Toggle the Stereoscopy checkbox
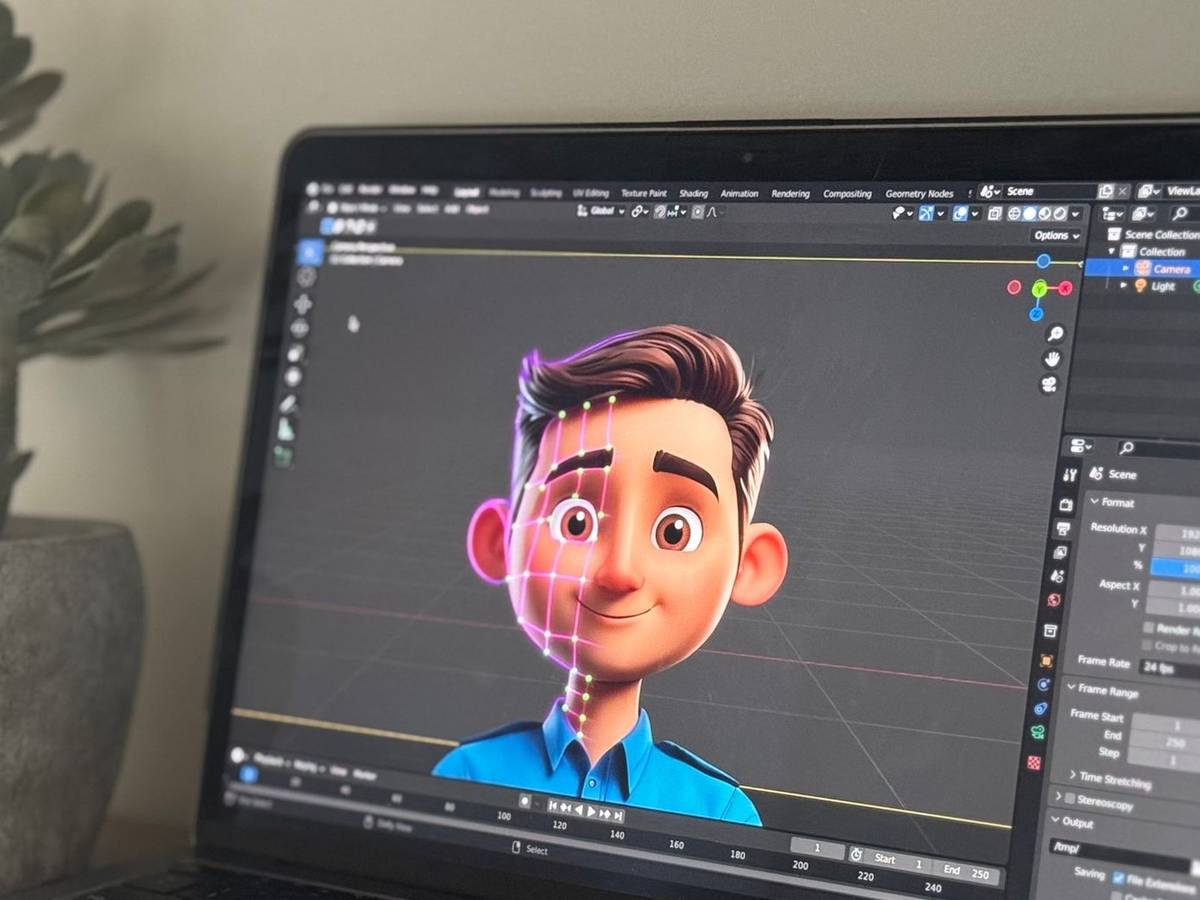The image size is (1200, 900). click(1070, 799)
